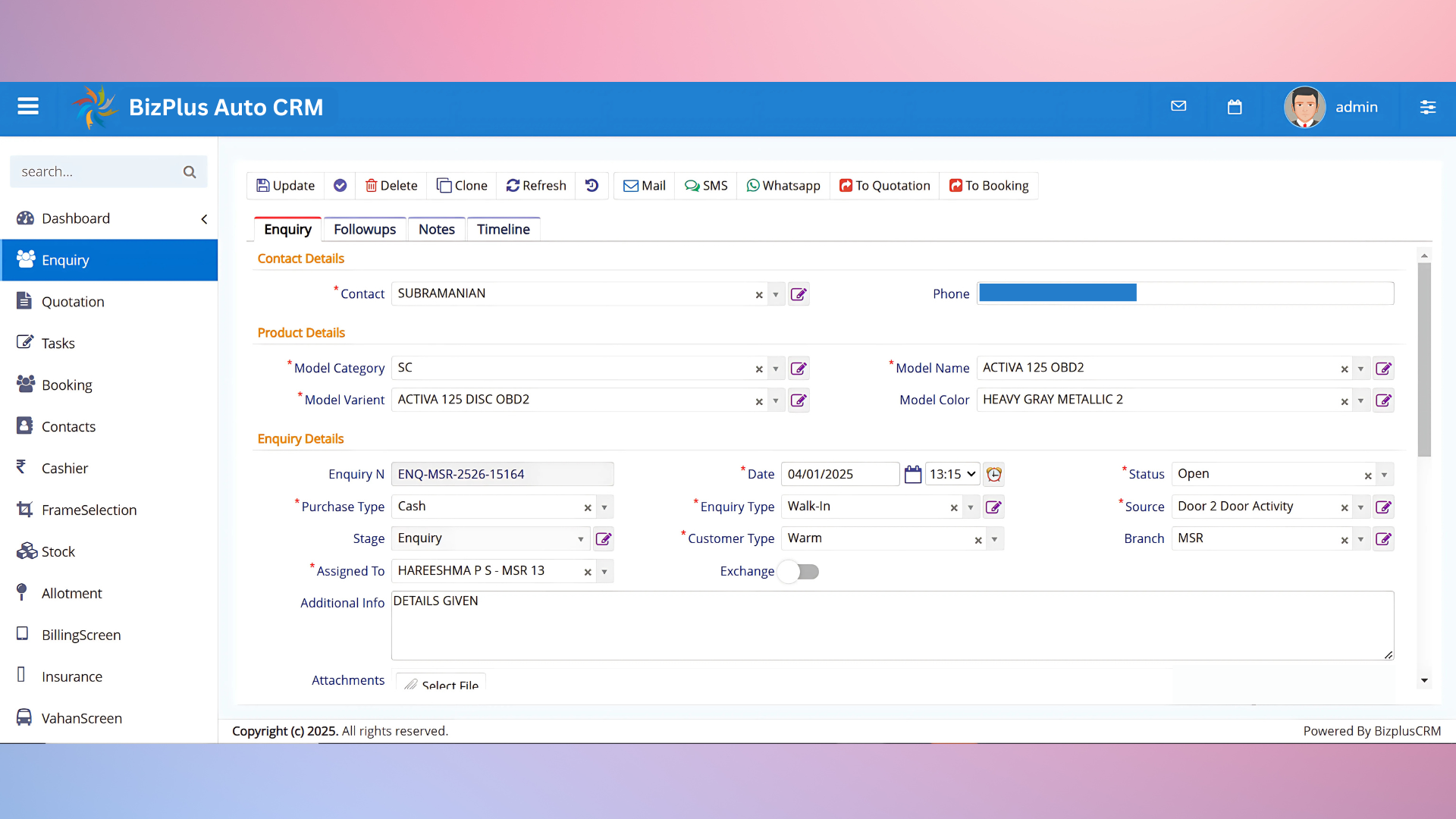Expand the Model Name dropdown arrow
The image size is (1456, 819).
(1361, 369)
